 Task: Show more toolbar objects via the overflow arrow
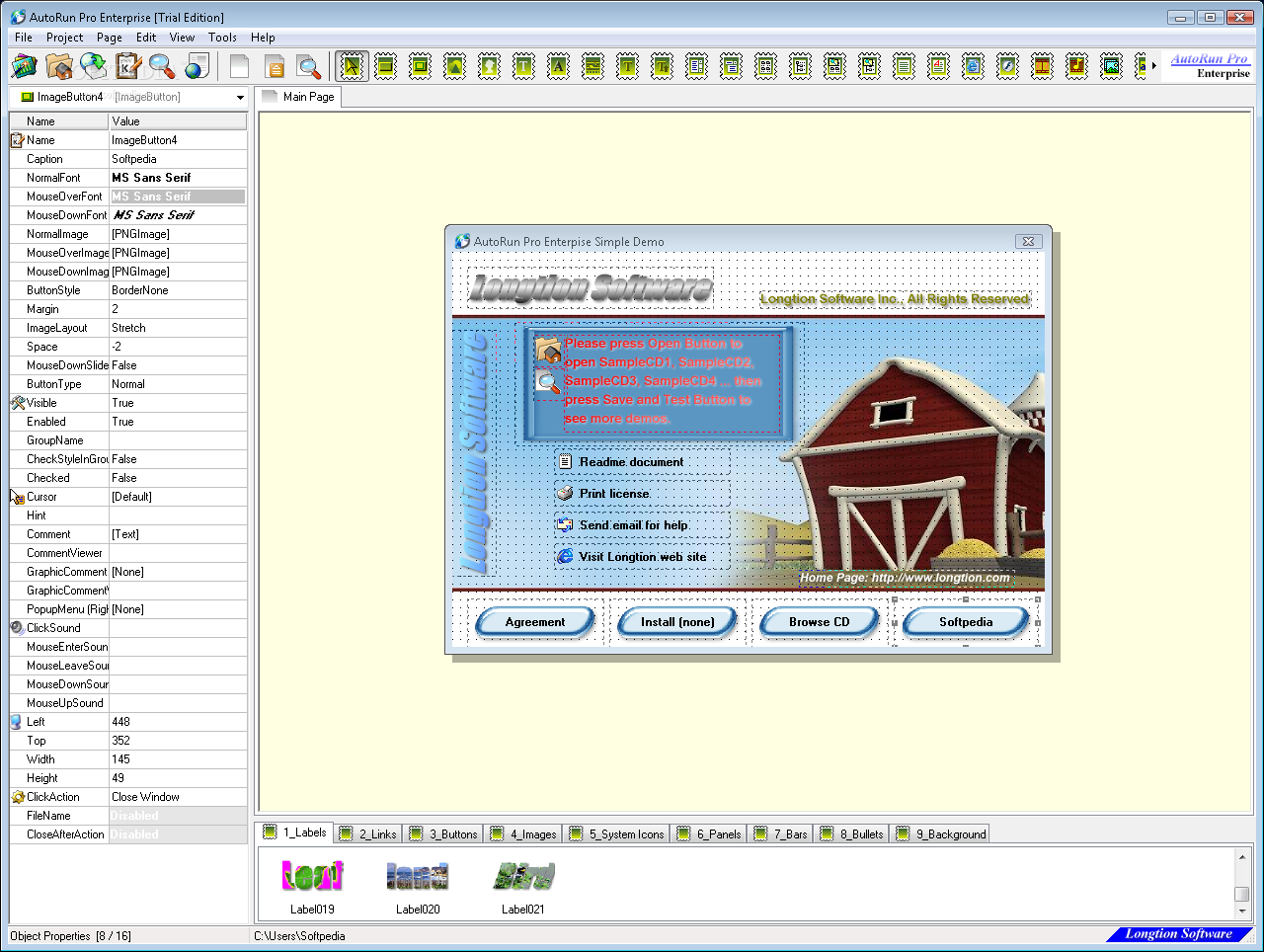pyautogui.click(x=1153, y=66)
